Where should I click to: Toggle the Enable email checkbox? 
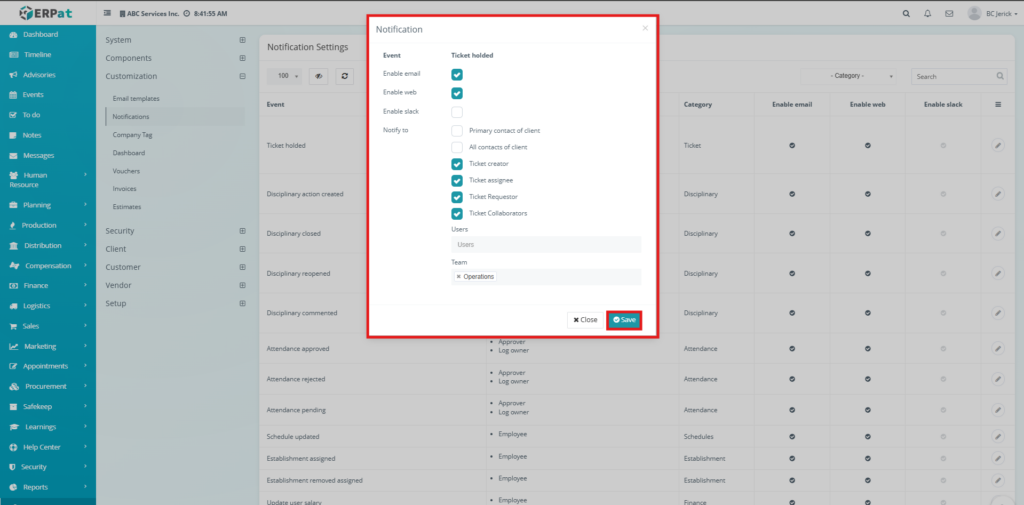click(457, 75)
